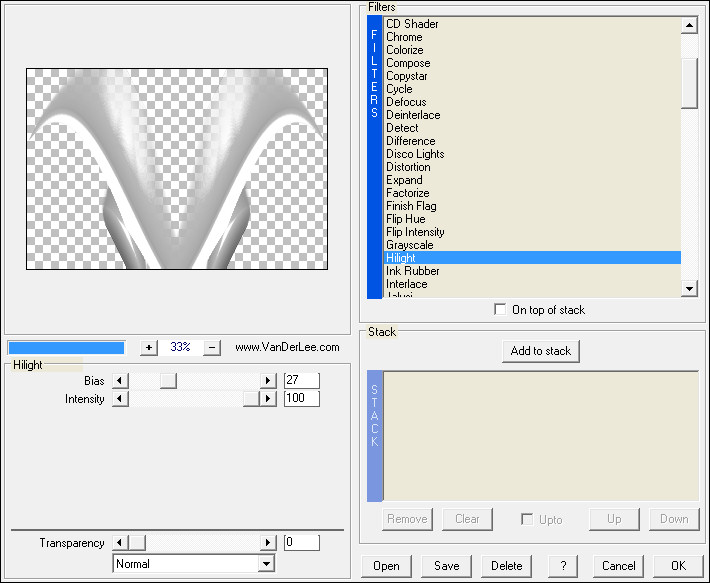Click the Transparency slider right arrow
The width and height of the screenshot is (710, 583).
pyautogui.click(x=267, y=543)
